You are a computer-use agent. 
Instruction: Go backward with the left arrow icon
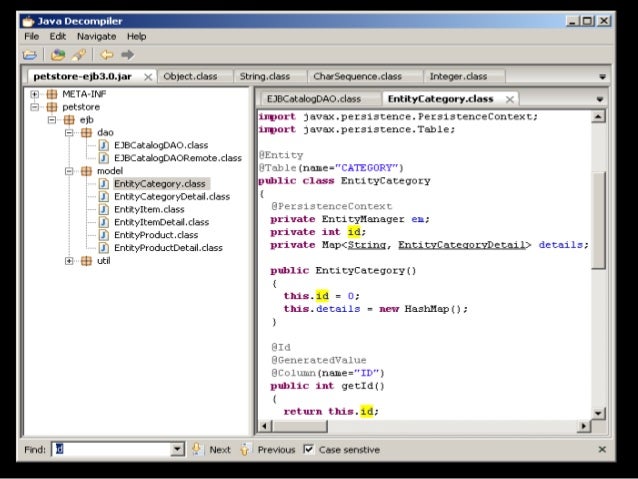(107, 55)
